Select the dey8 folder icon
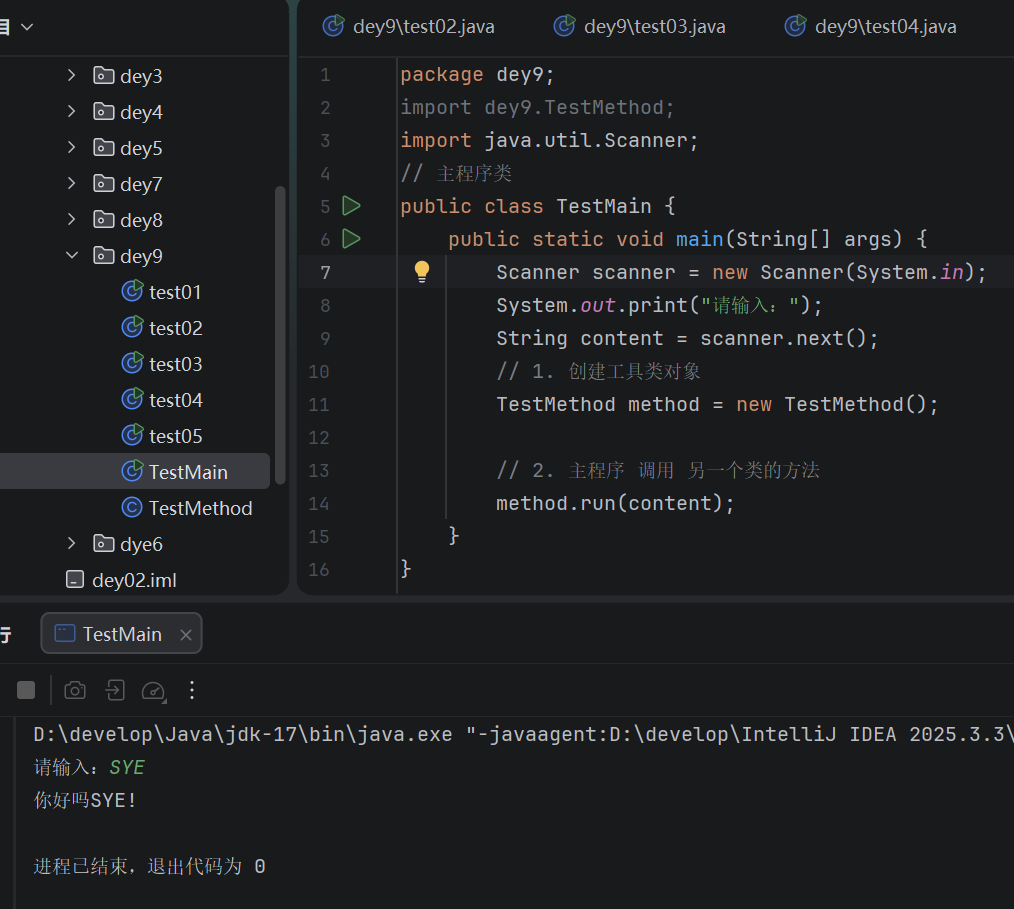Image resolution: width=1014 pixels, height=909 pixels. point(103,220)
